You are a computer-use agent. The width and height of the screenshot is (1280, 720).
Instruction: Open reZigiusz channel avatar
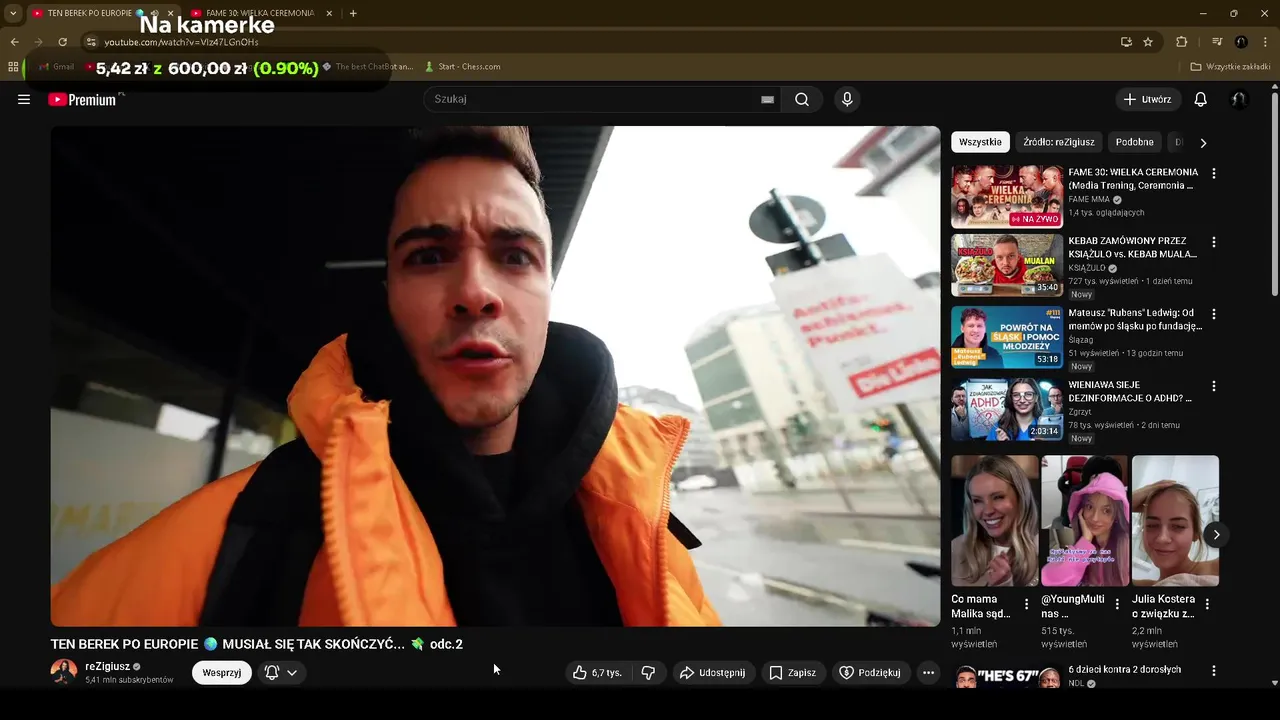pos(64,672)
